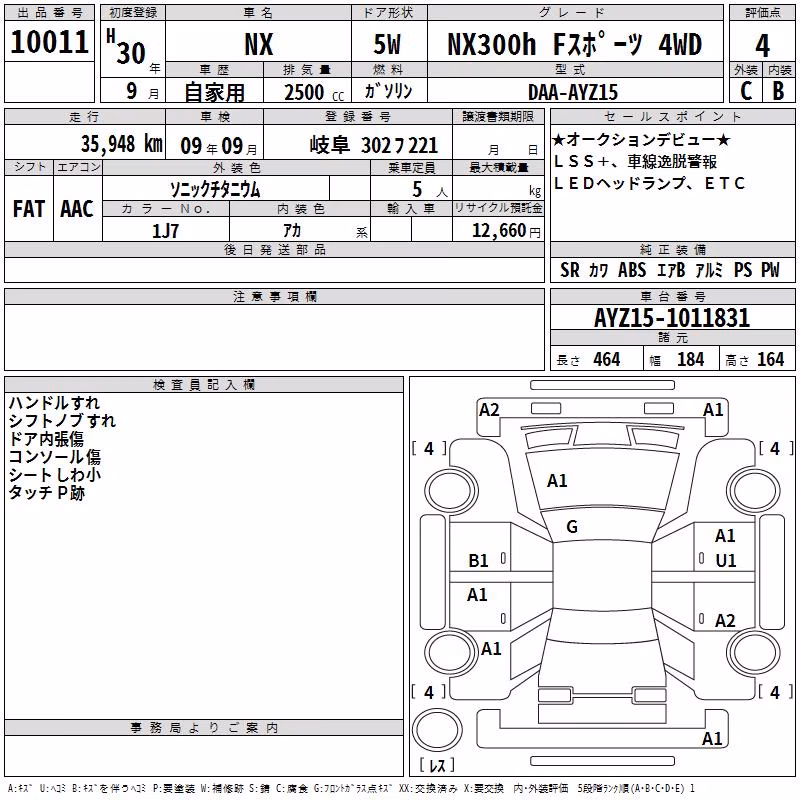
Task: Click inspector note タッチP跡
Action: tap(46, 492)
